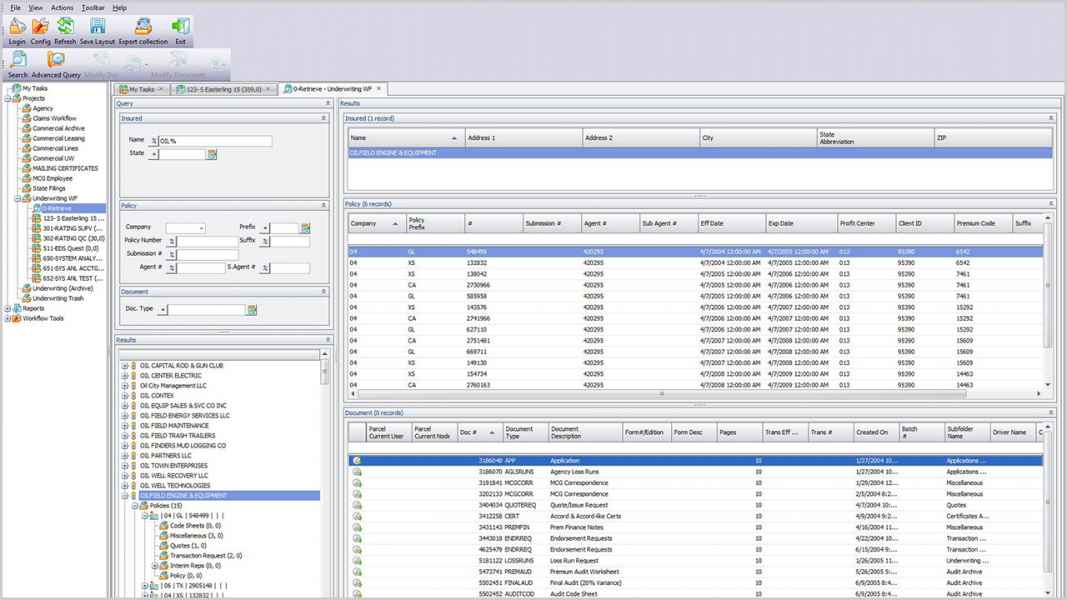Click the Search magnifier icon

coord(18,61)
